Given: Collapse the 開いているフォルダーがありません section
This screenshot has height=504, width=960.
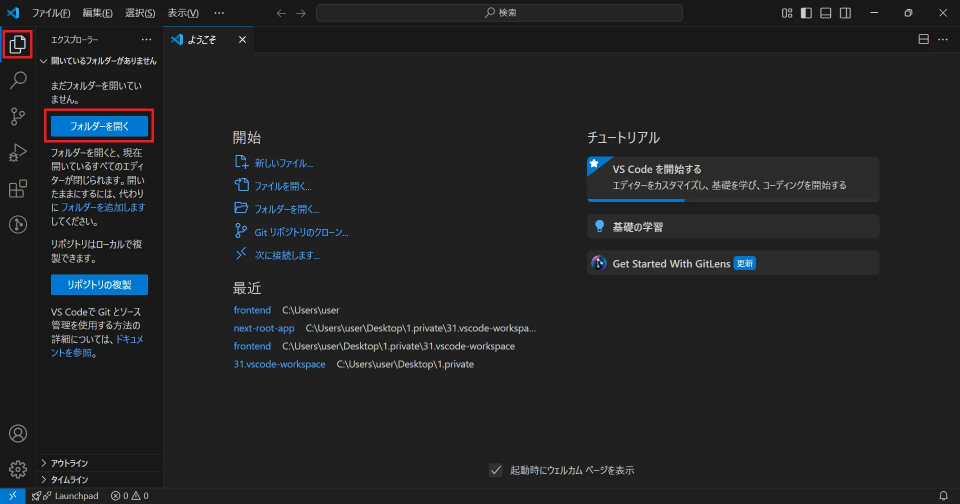Looking at the screenshot, I should click(x=99, y=61).
